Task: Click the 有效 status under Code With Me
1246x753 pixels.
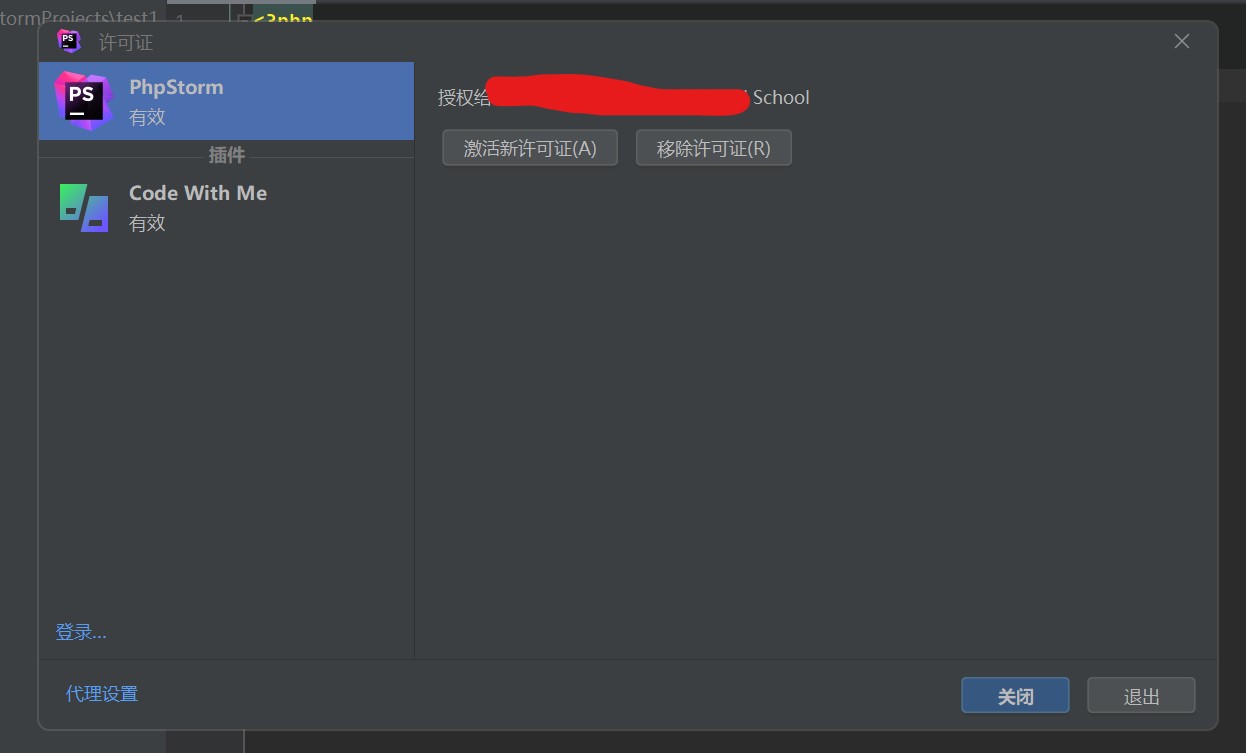Action: point(147,223)
